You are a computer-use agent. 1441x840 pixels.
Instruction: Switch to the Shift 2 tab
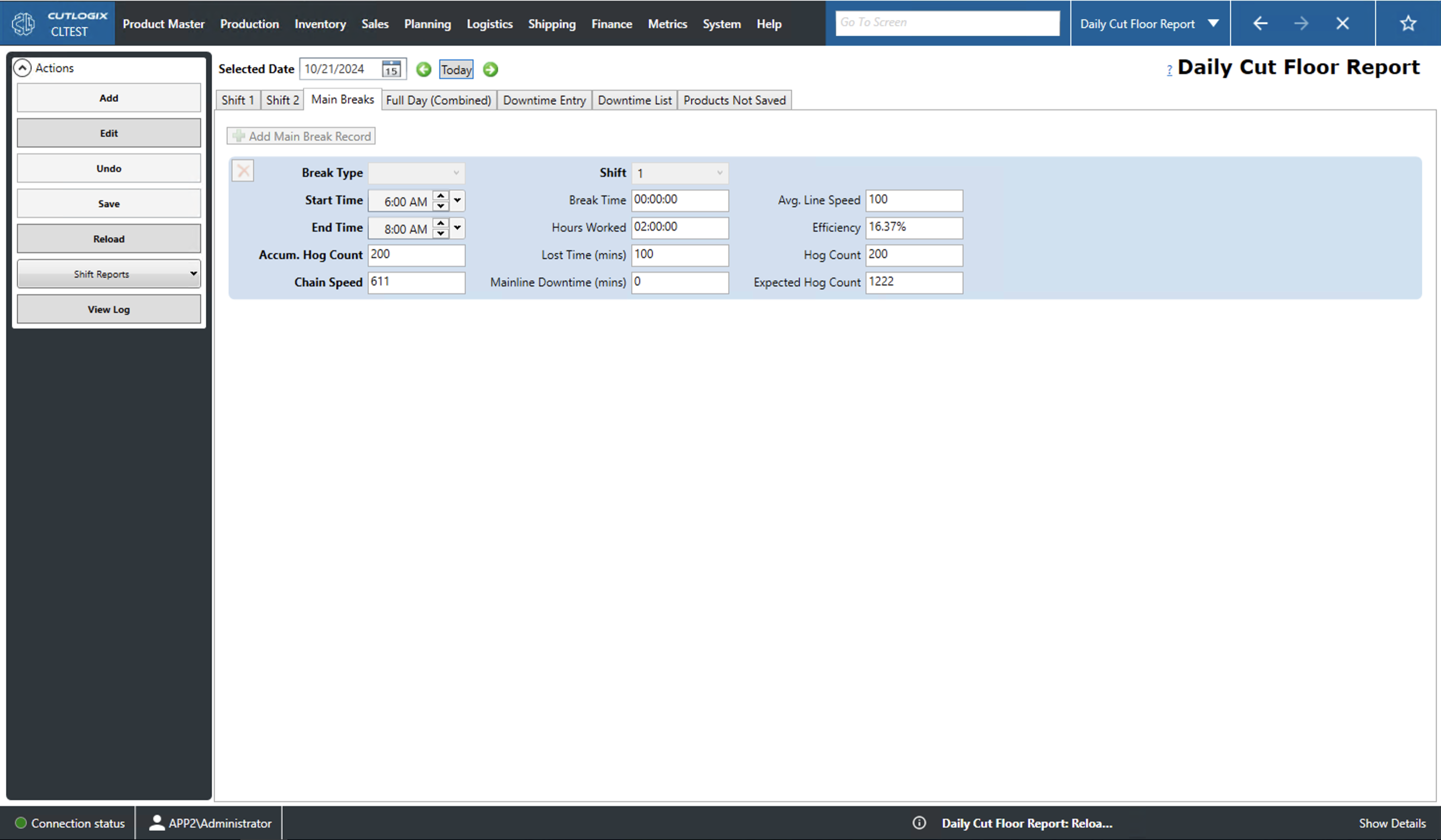point(281,99)
